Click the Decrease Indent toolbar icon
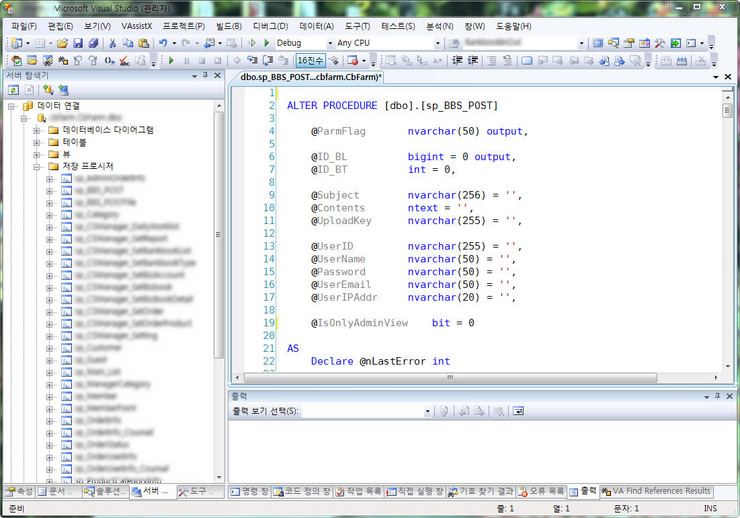 457,60
